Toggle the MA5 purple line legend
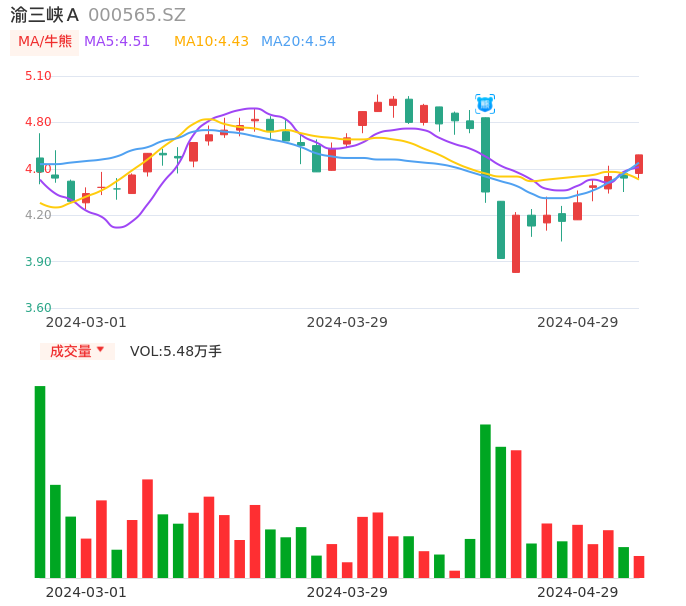This screenshot has height=606, width=686. (x=117, y=42)
